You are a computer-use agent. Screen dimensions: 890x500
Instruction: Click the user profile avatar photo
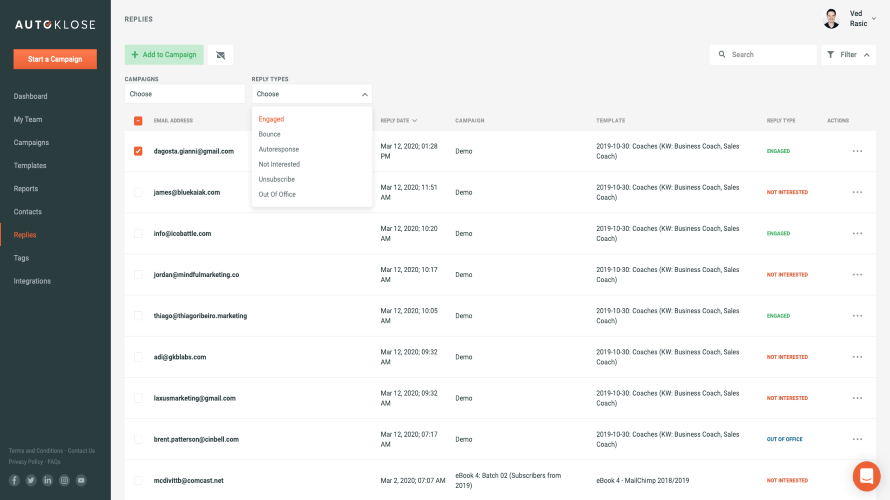(831, 19)
